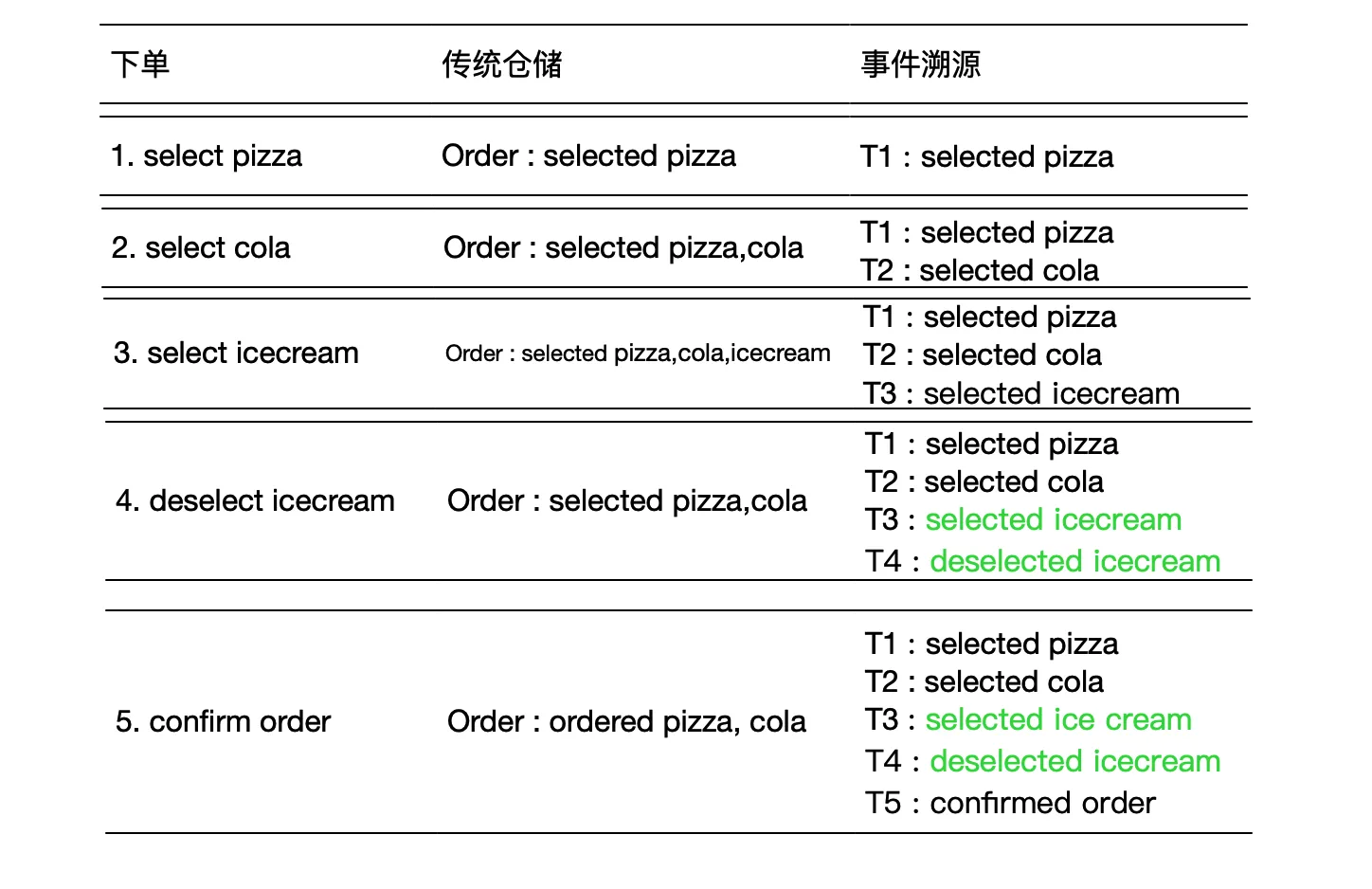
Task: Click 'T1 : selected pizza' in first row
Action: (x=987, y=156)
